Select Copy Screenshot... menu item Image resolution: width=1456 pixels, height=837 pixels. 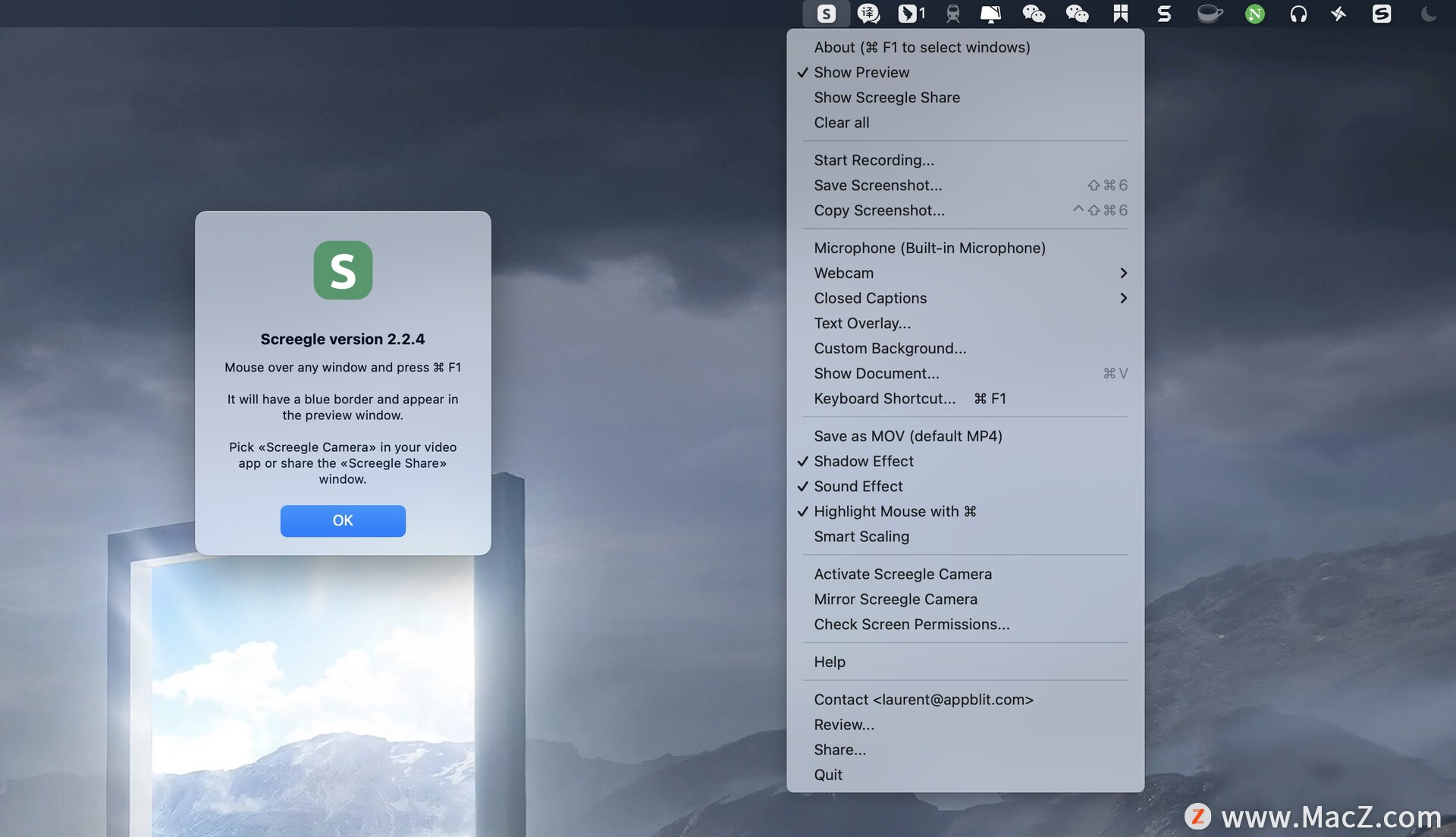(965, 210)
